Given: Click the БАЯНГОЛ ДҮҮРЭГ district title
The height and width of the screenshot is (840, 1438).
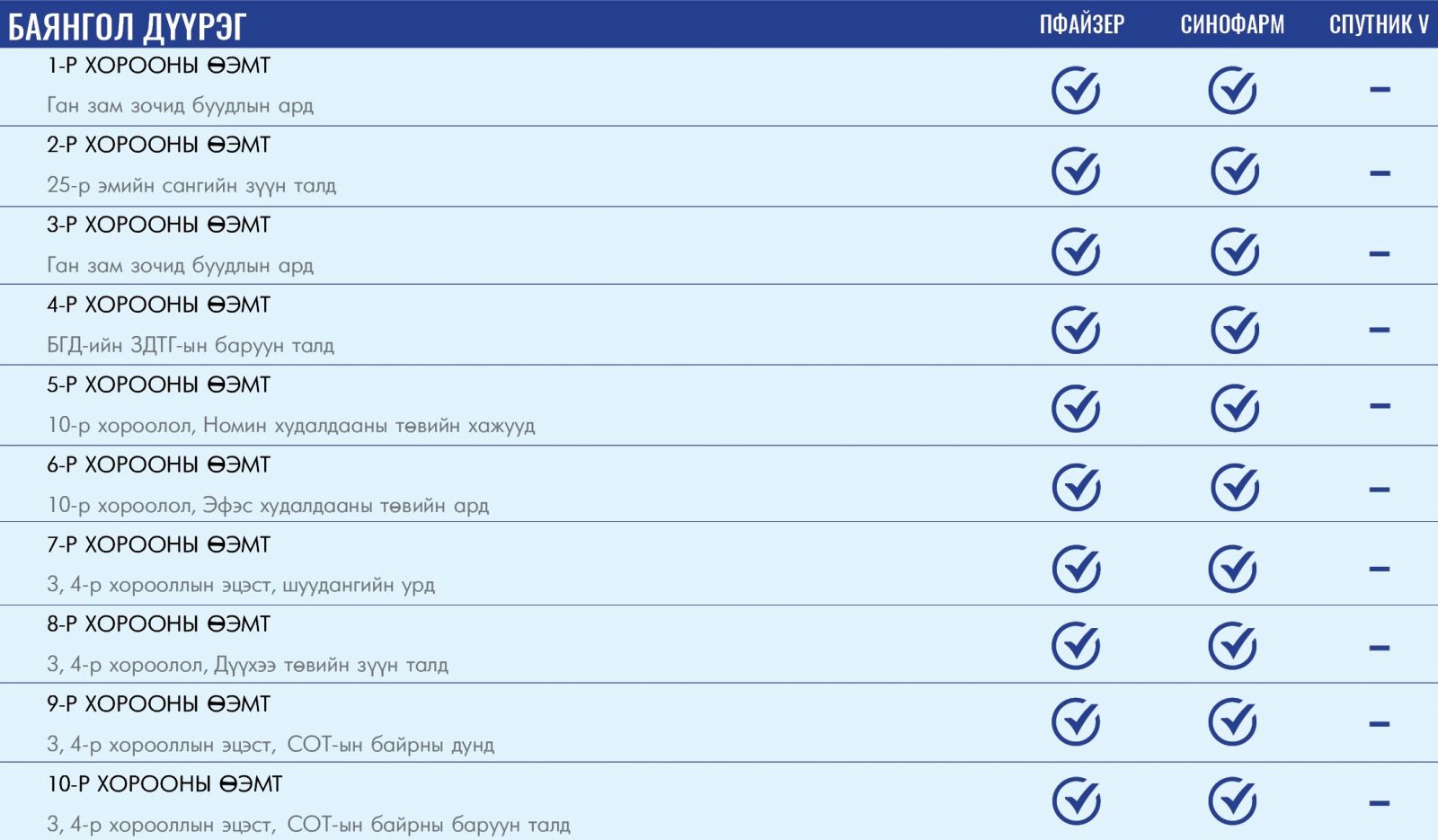Looking at the screenshot, I should tap(127, 27).
